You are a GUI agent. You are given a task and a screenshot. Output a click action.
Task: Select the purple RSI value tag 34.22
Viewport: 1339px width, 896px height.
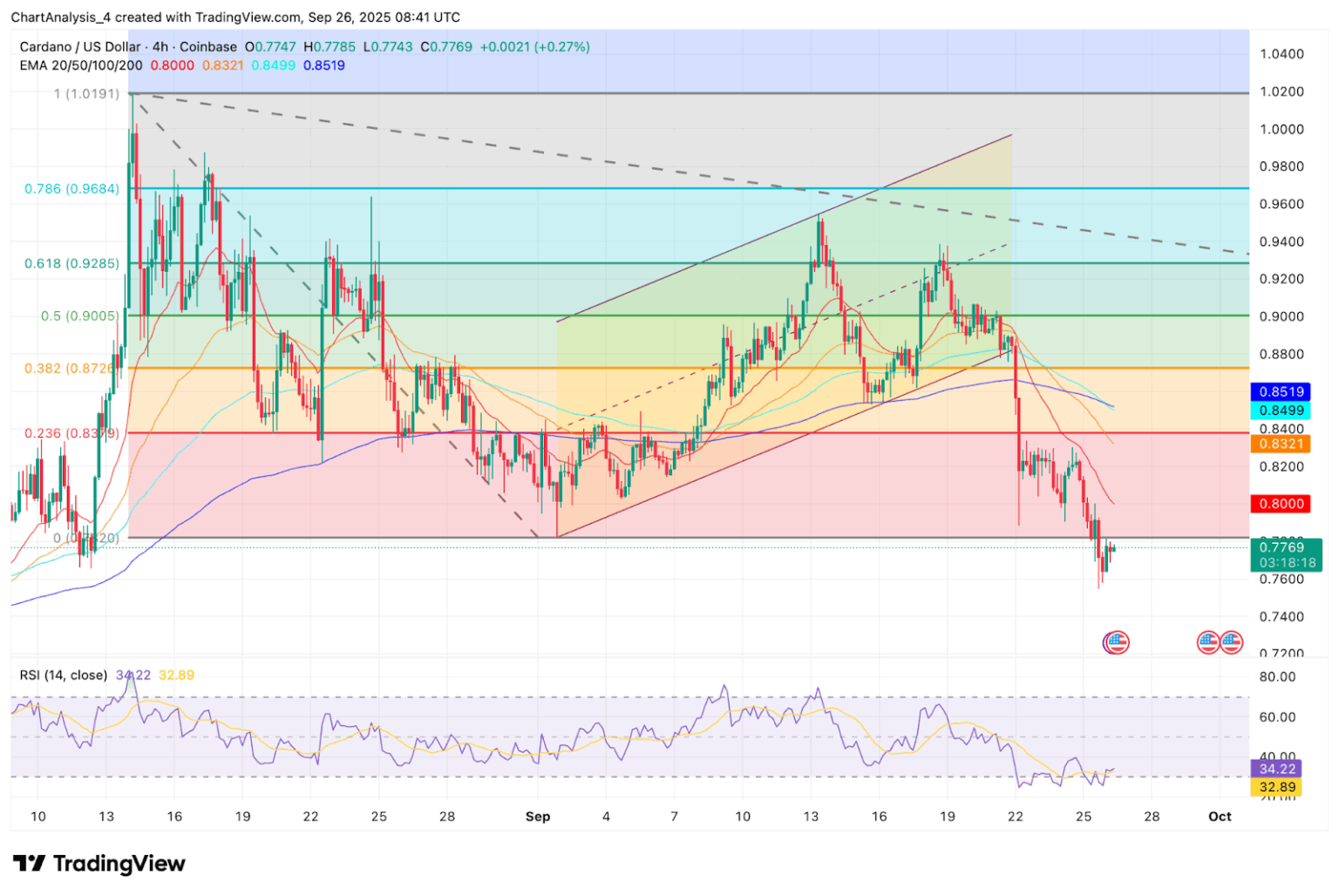click(1276, 769)
